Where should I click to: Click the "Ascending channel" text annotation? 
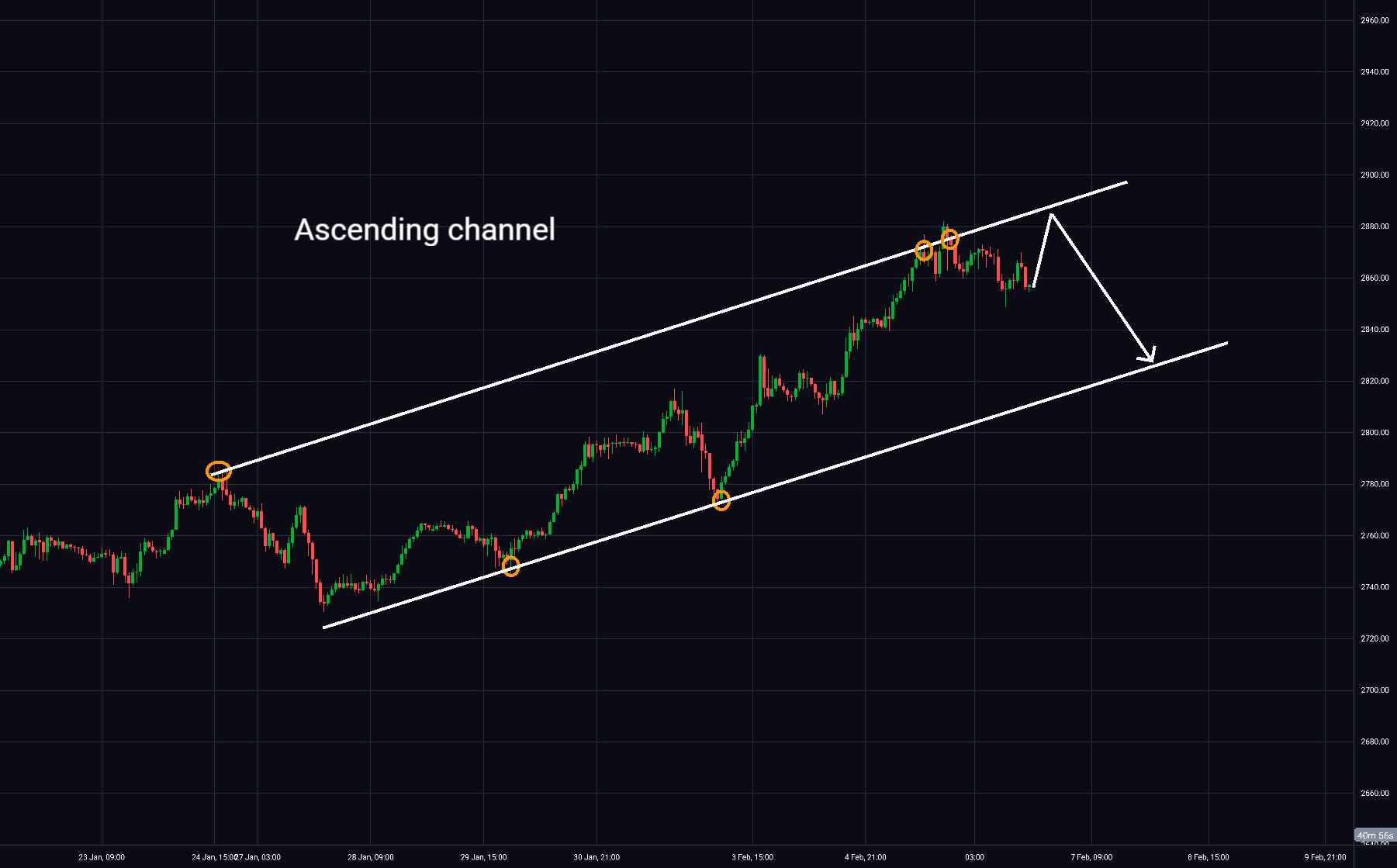coord(424,230)
